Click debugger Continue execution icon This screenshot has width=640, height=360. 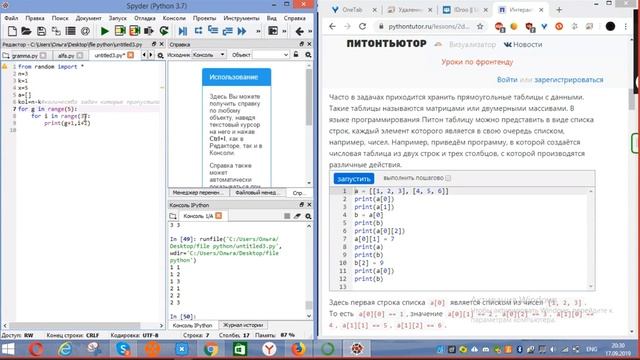[242, 31]
